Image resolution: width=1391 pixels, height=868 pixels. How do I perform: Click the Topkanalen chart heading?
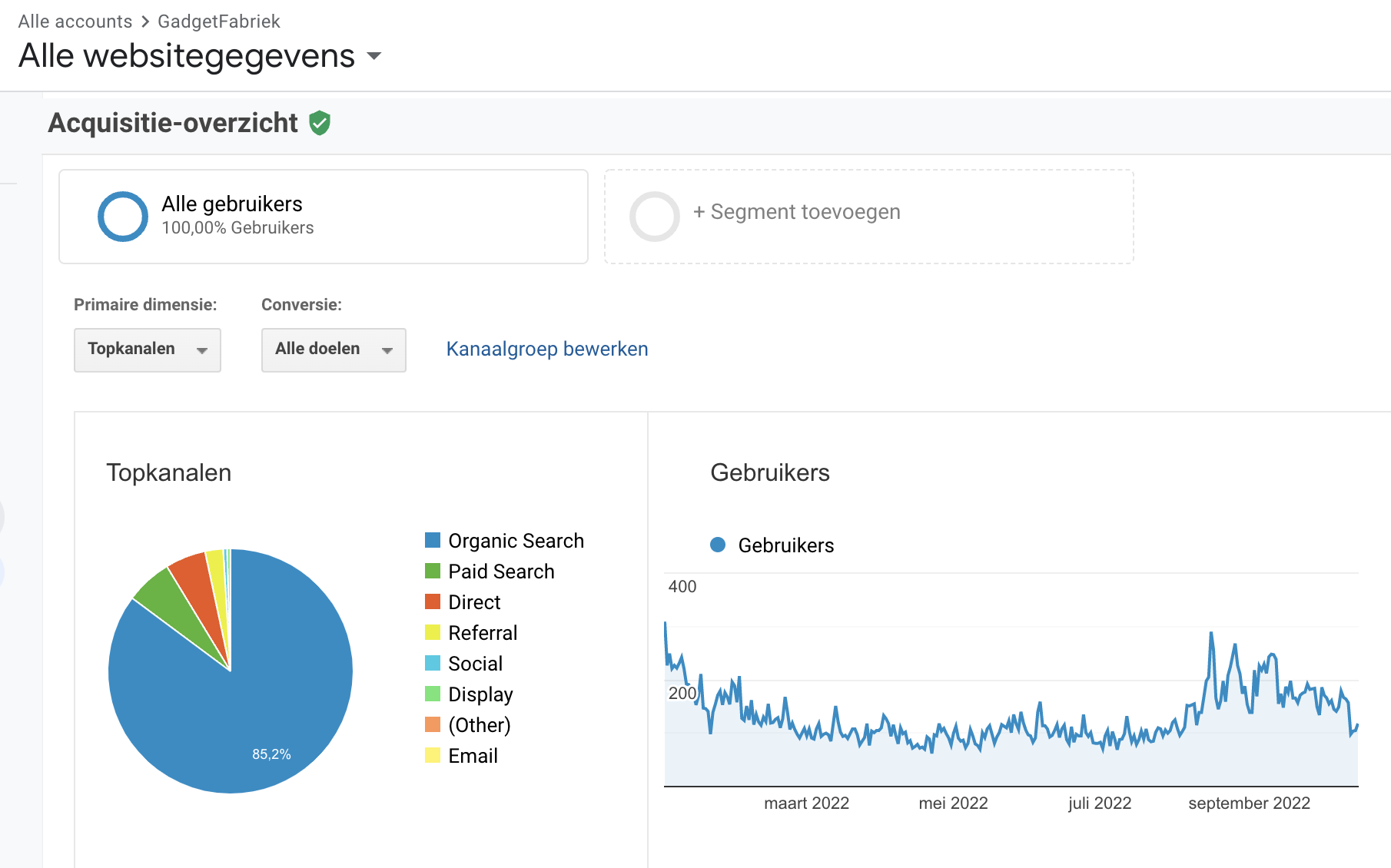click(x=169, y=472)
